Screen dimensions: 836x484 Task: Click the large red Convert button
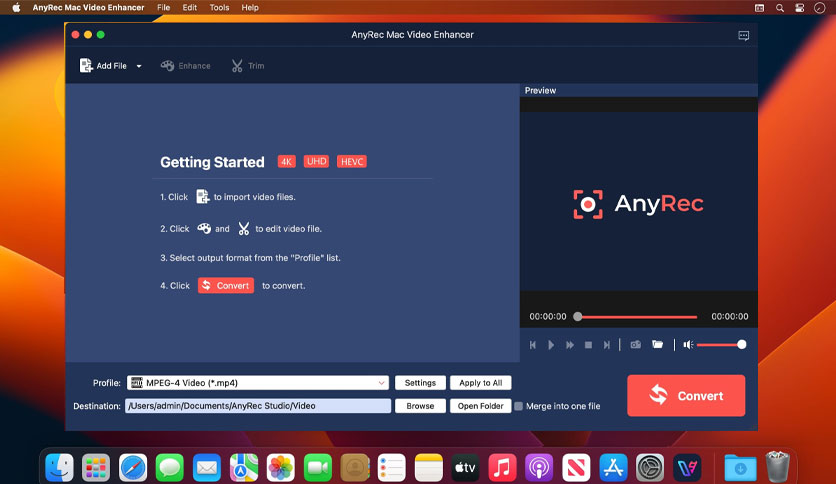coord(686,396)
